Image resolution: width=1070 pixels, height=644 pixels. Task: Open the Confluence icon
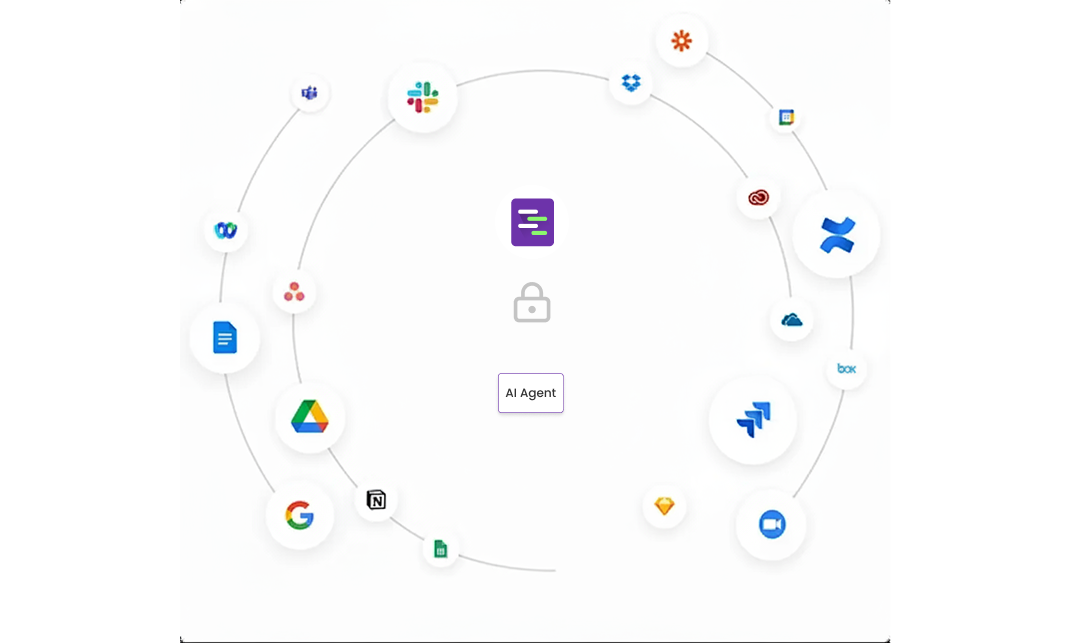[837, 235]
